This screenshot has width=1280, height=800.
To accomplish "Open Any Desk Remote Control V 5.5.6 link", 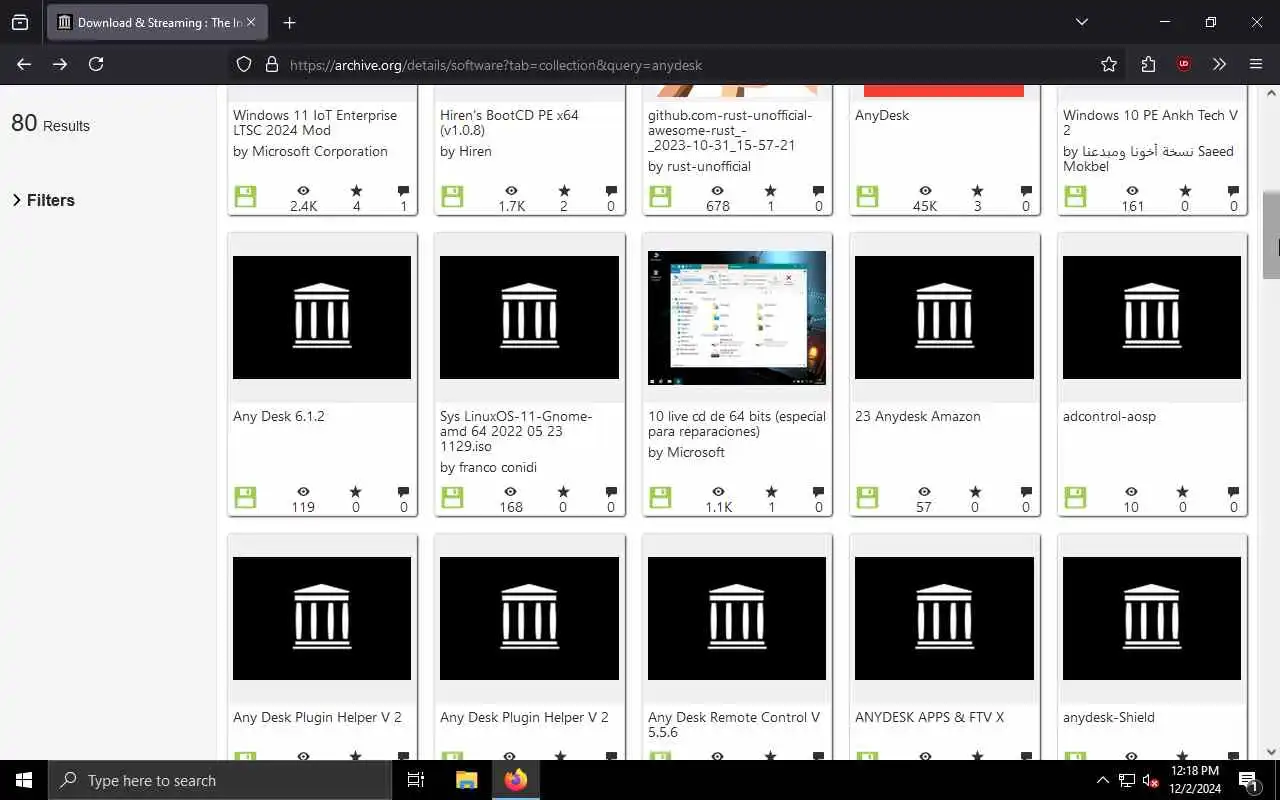I will (x=734, y=724).
